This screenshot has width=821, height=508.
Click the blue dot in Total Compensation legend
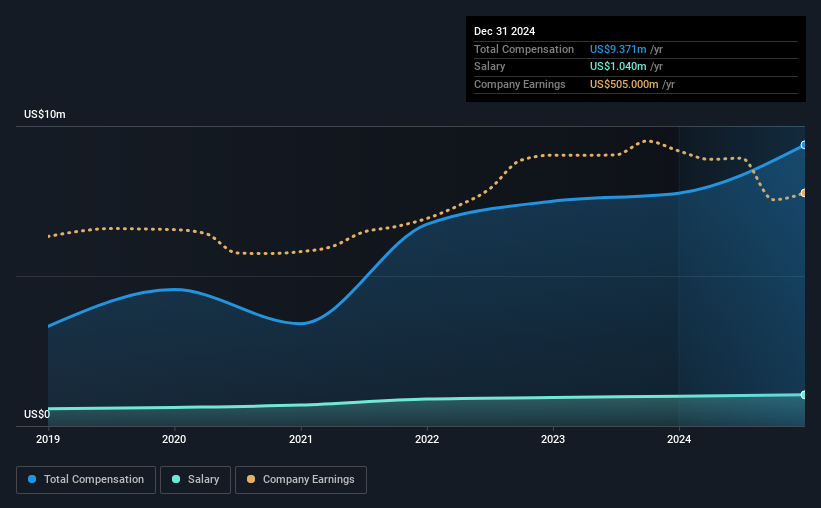tap(32, 479)
